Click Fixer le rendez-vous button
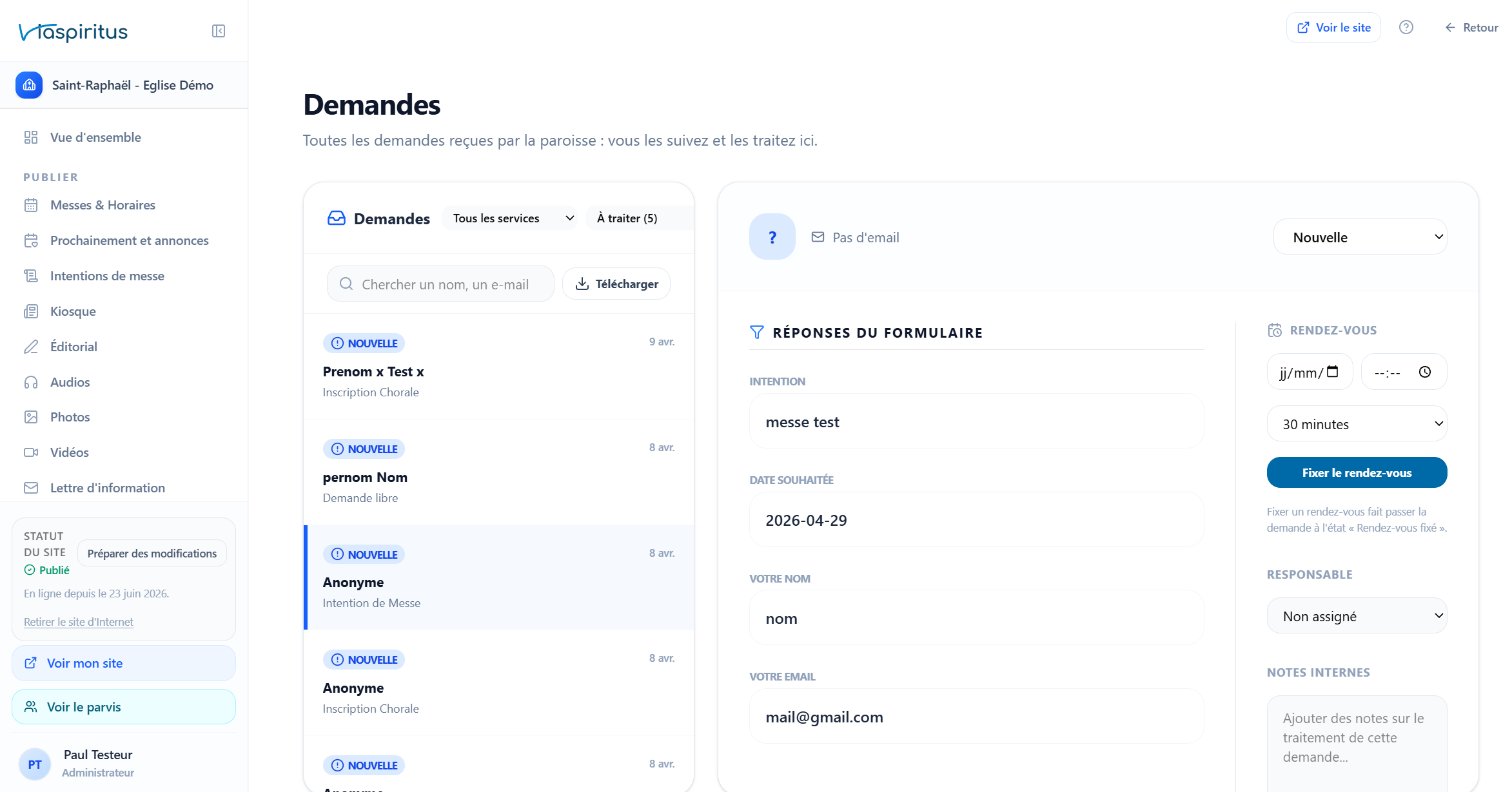This screenshot has height=792, width=1512. pyautogui.click(x=1357, y=473)
